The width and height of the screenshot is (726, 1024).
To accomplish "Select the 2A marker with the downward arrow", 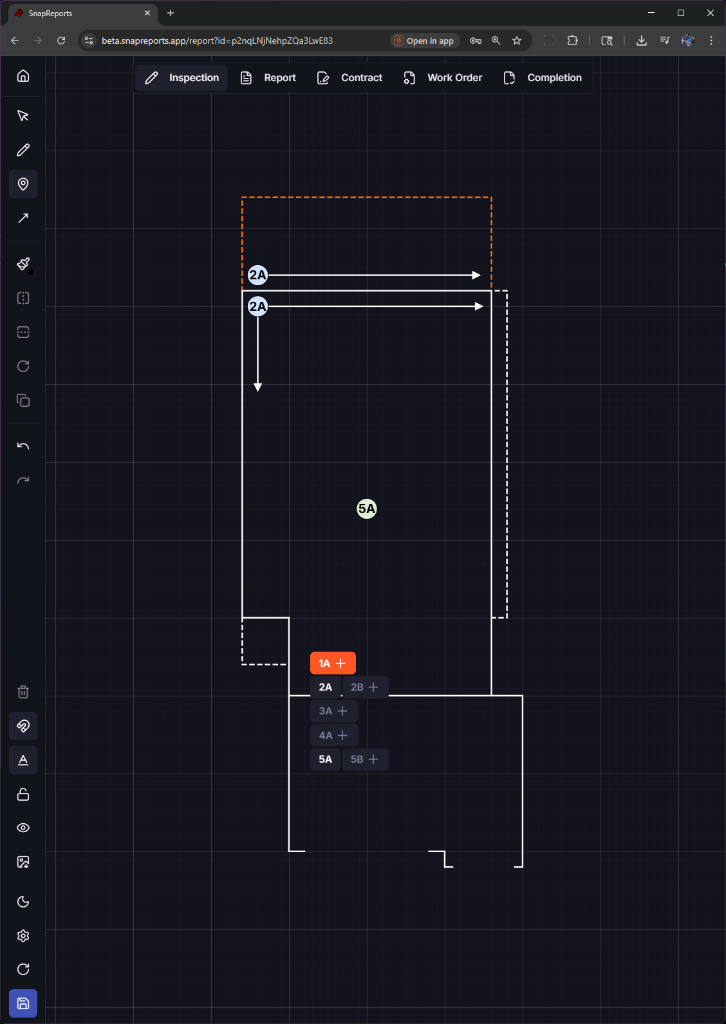I will [x=258, y=306].
